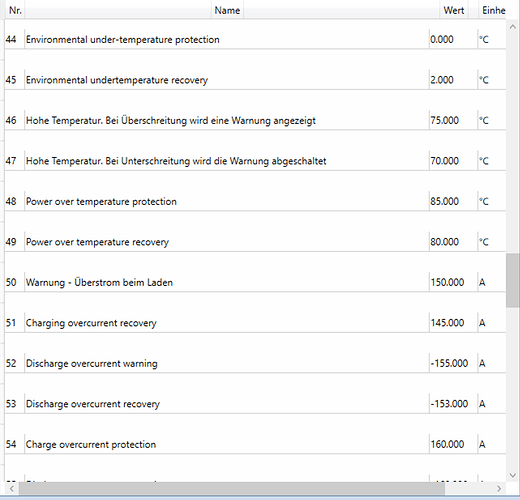This screenshot has height=500, width=520.
Task: Click the horizontal scrollbar right arrow
Action: (x=499, y=489)
